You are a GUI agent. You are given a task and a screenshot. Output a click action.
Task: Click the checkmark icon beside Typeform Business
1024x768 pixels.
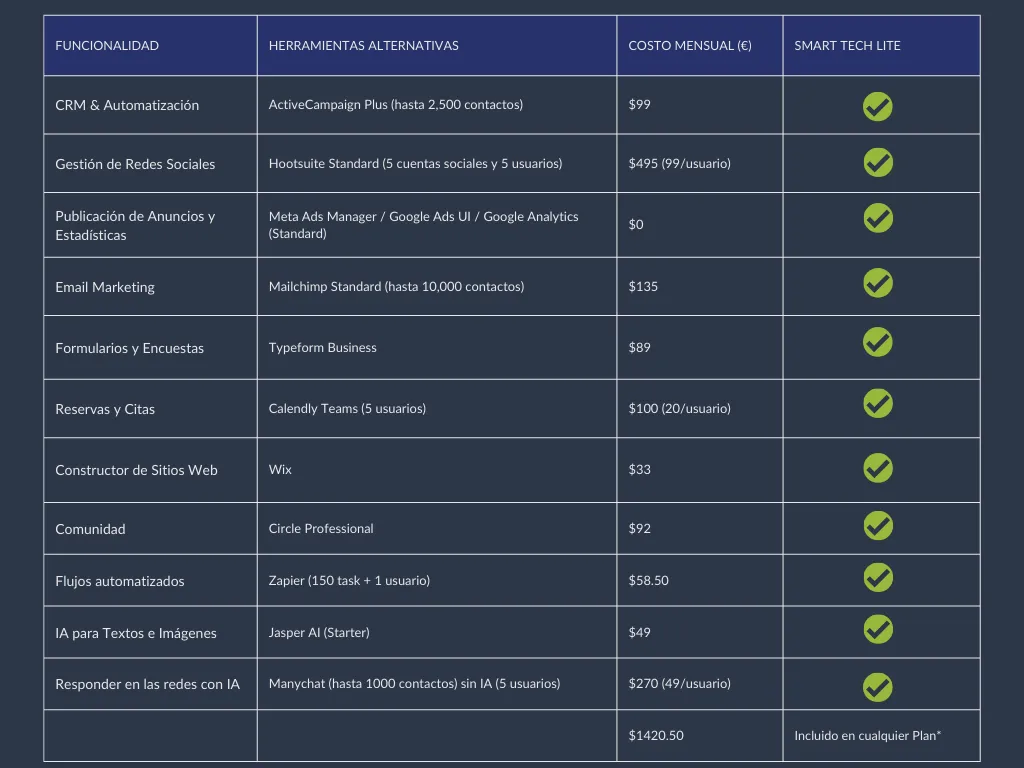pos(878,342)
